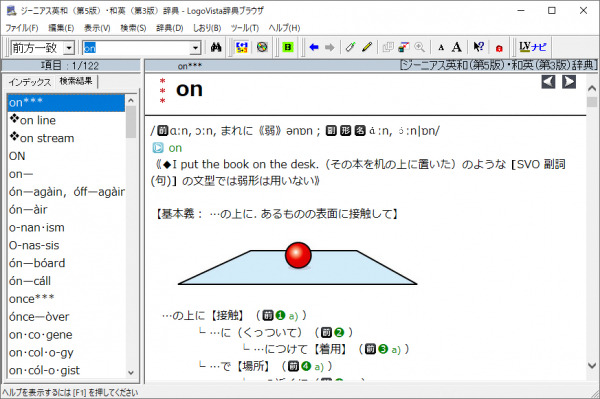Go to previous entry with left arrow

[548, 82]
